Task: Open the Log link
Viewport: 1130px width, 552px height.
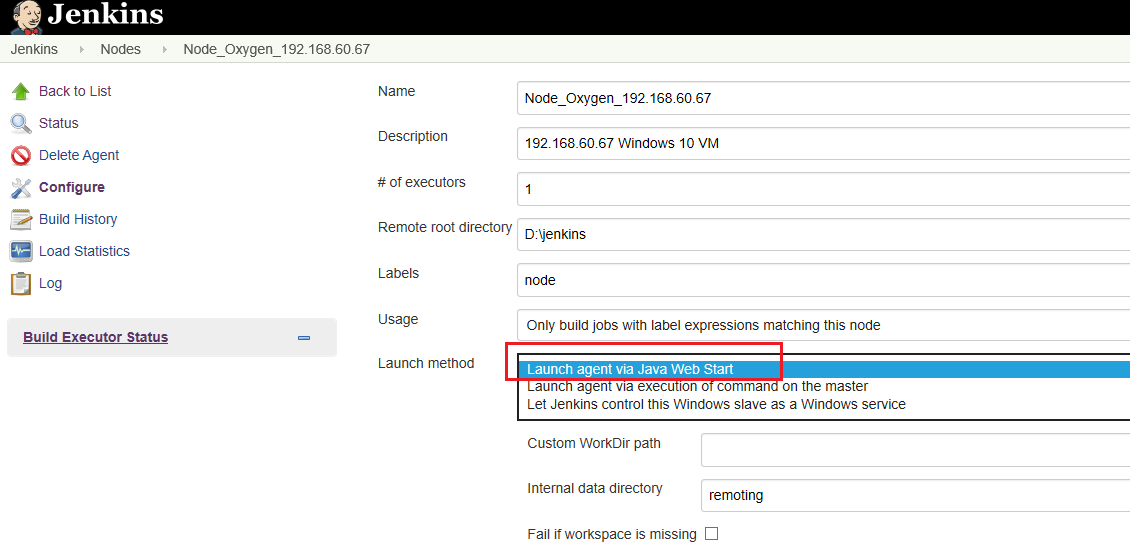Action: tap(50, 283)
